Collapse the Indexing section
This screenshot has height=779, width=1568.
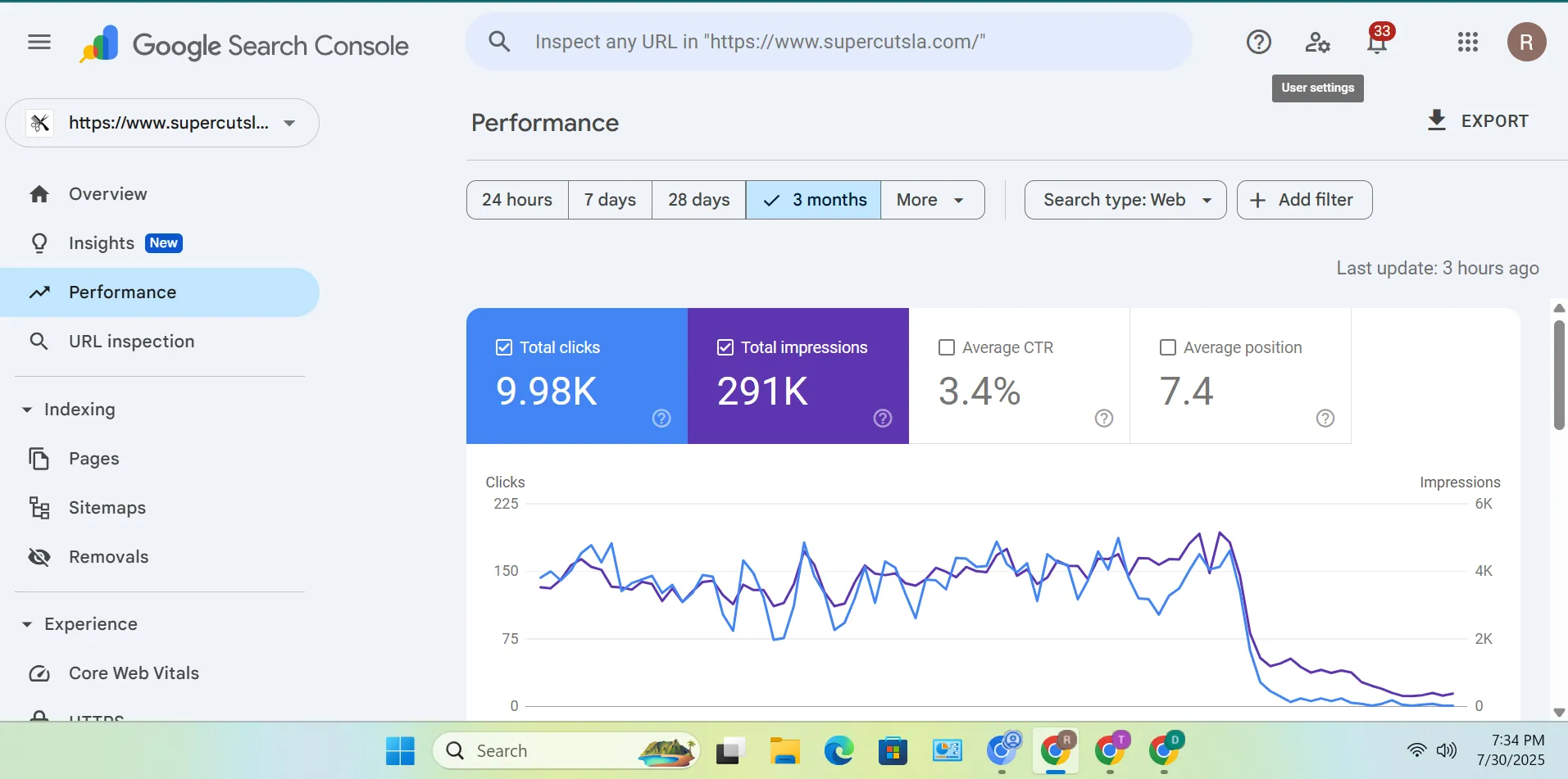point(27,410)
